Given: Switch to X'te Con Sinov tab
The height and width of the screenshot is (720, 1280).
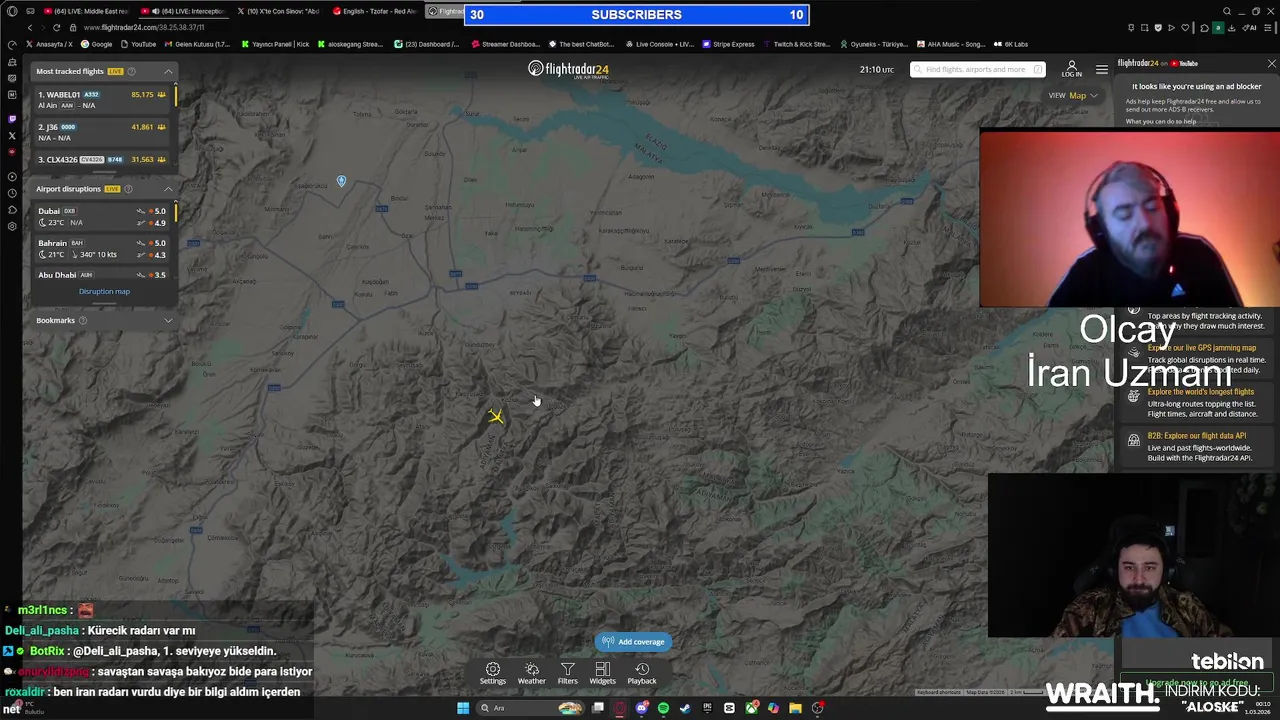Looking at the screenshot, I should (x=279, y=11).
